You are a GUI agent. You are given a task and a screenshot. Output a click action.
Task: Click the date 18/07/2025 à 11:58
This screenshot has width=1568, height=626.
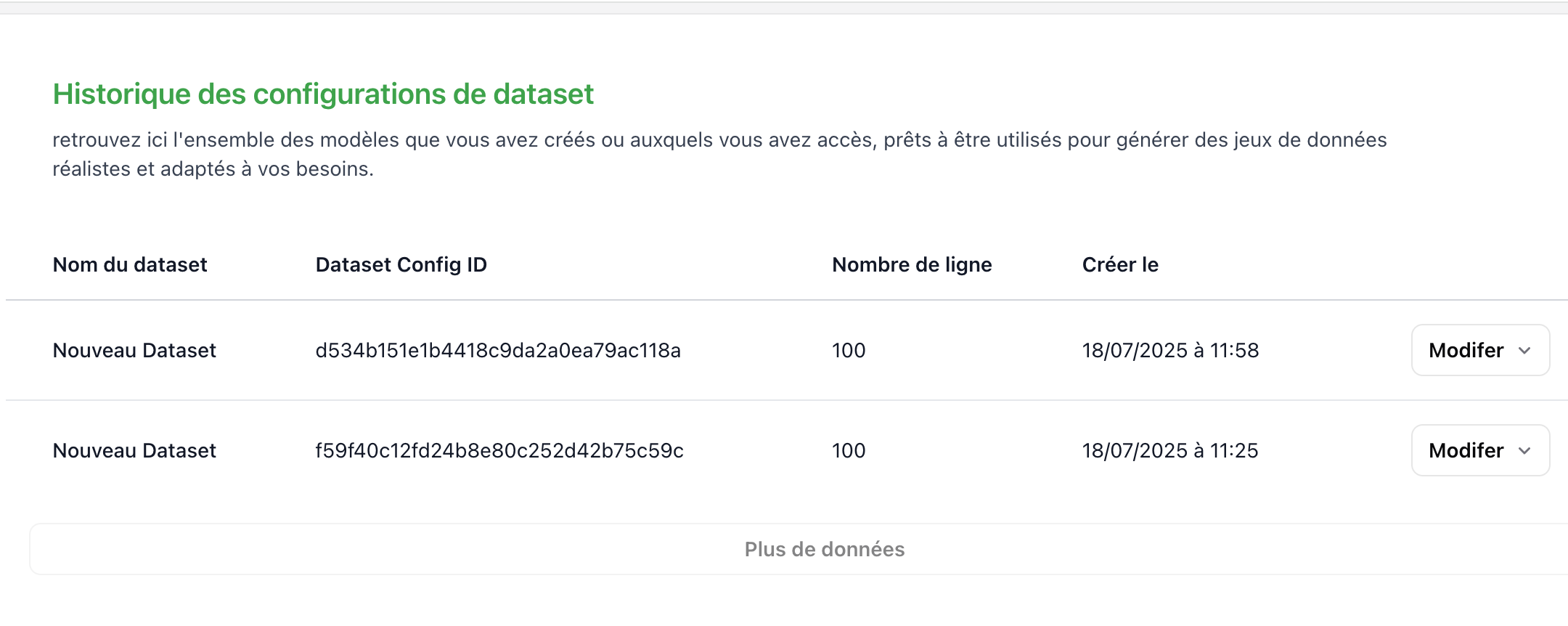[x=1170, y=350]
